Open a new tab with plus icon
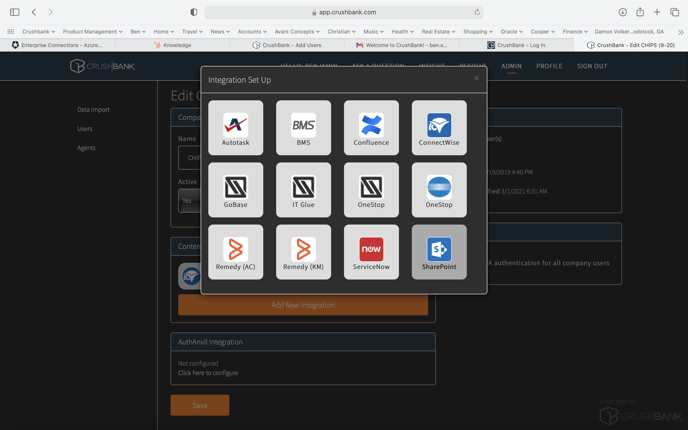688x430 pixels. [x=657, y=12]
